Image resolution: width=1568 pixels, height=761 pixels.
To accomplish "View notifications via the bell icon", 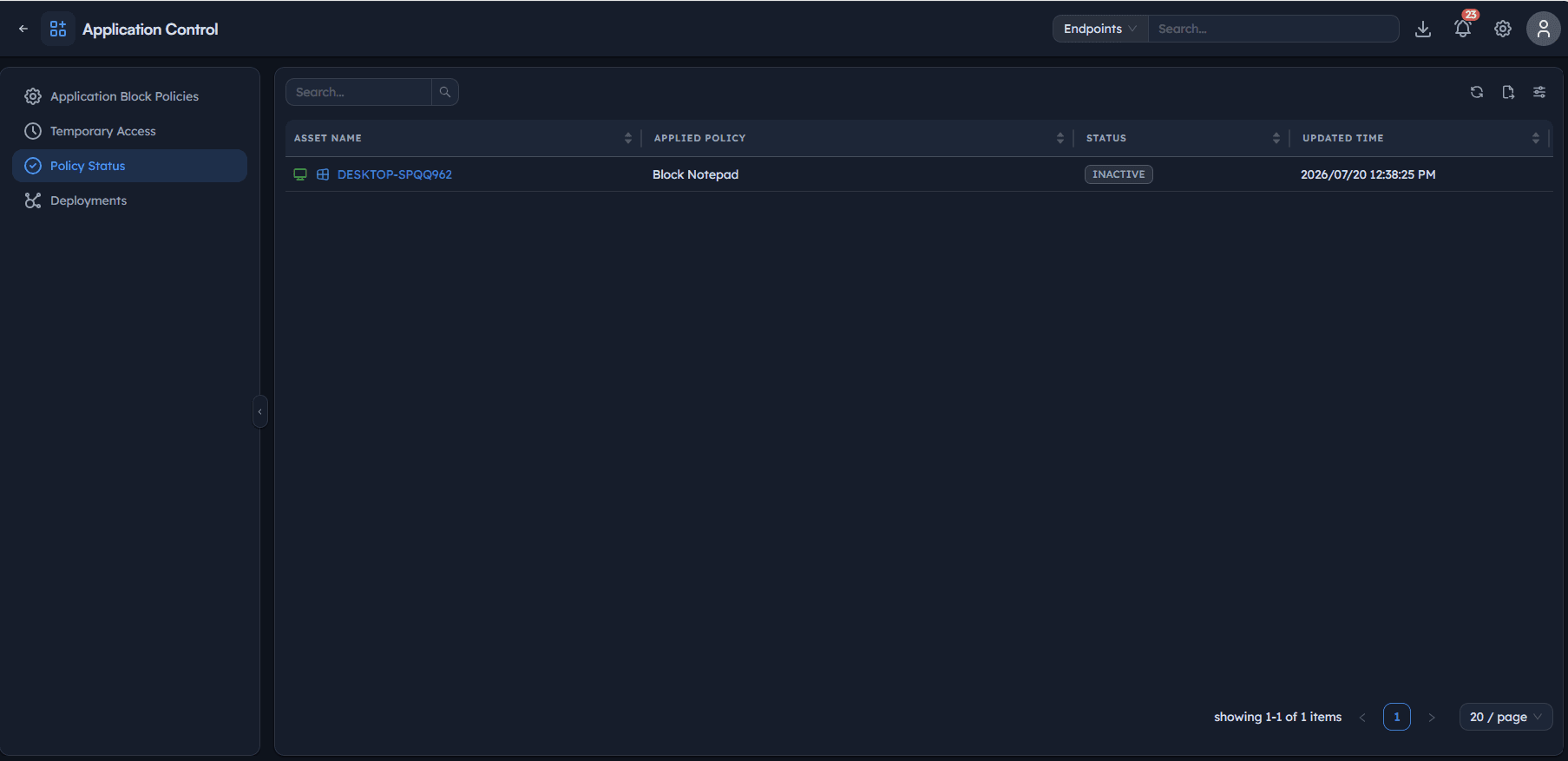I will (x=1463, y=29).
